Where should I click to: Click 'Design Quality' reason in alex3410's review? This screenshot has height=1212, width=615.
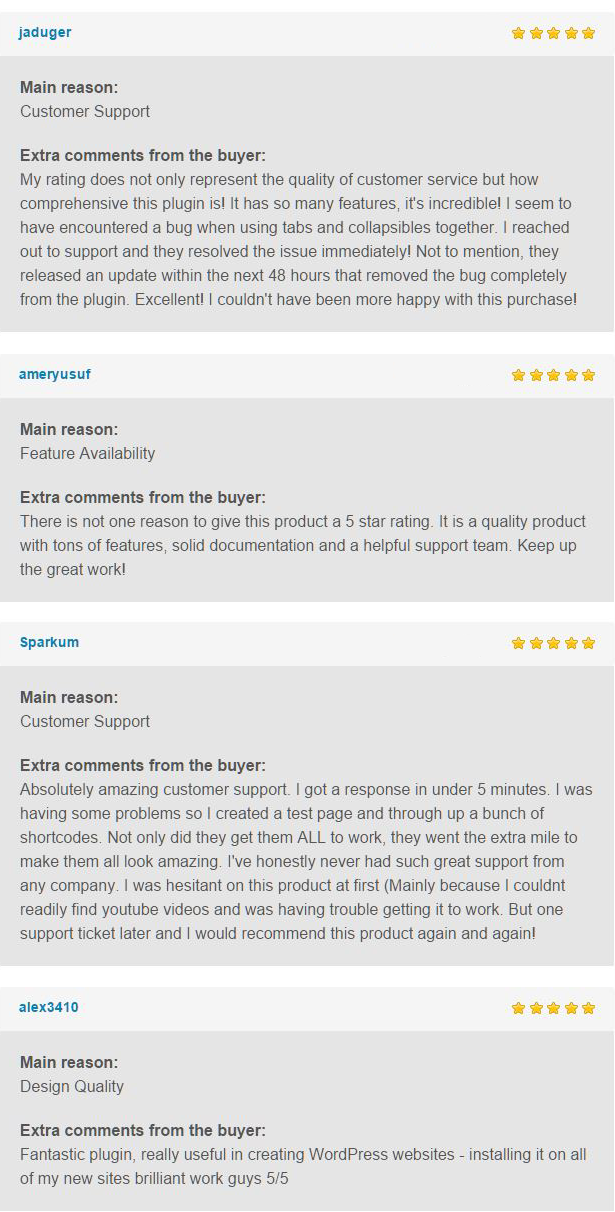coord(72,1086)
